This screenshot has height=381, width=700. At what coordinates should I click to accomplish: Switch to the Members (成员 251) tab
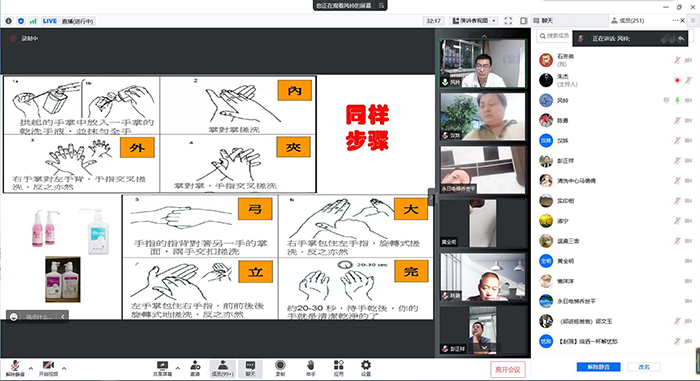(x=628, y=21)
